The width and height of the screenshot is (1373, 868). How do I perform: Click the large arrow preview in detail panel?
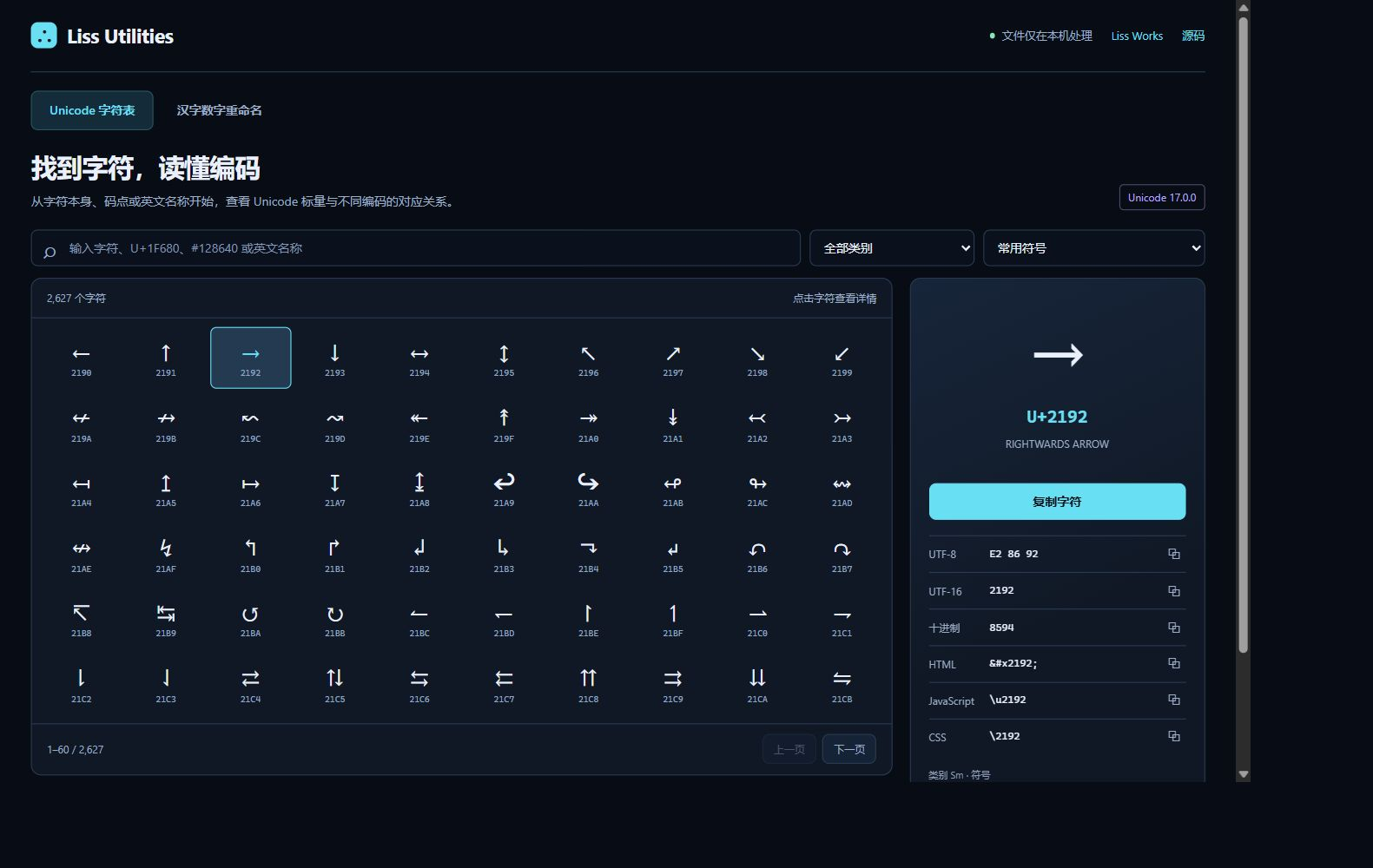coord(1058,354)
